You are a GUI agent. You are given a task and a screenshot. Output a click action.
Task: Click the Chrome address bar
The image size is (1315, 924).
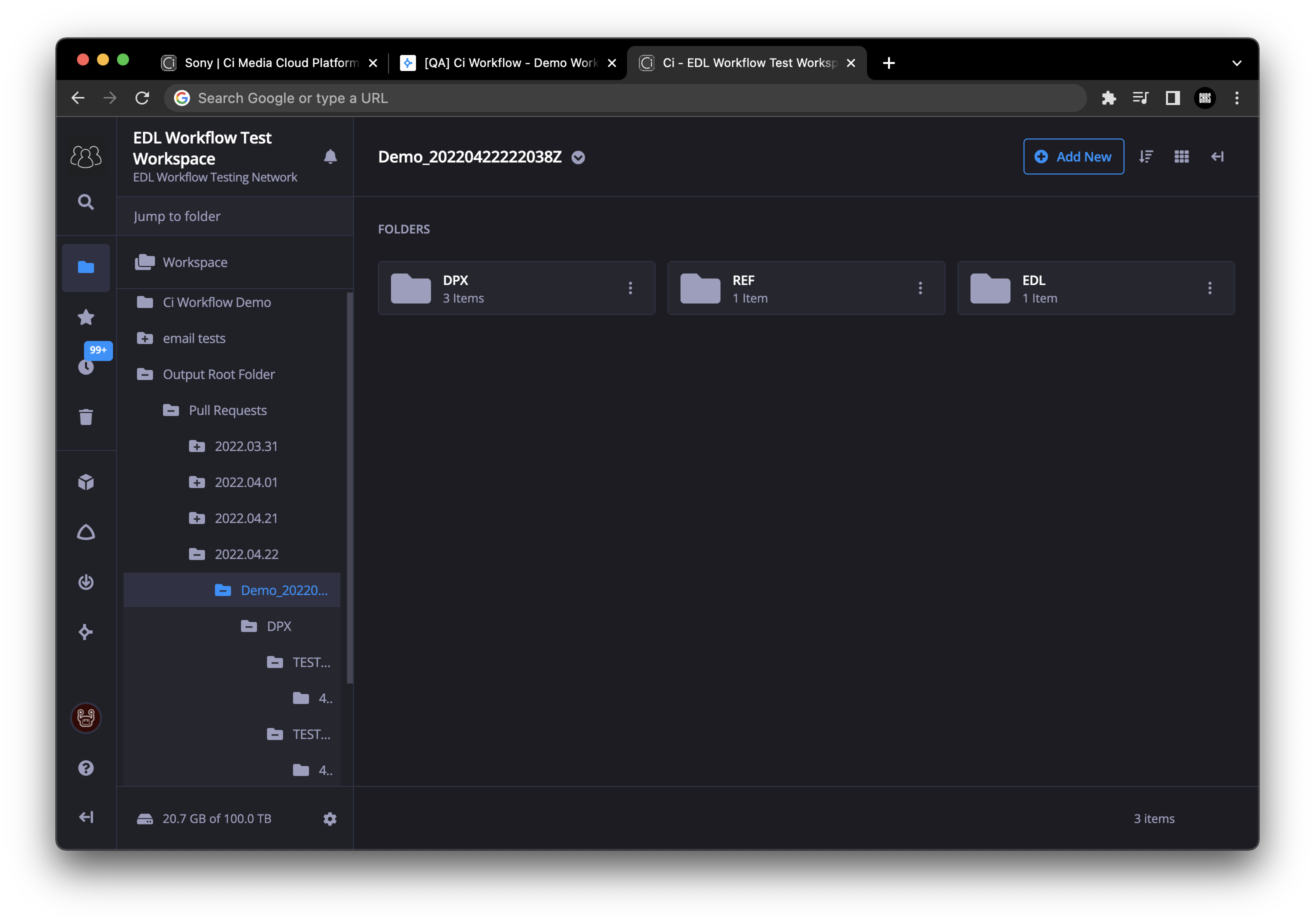point(625,98)
